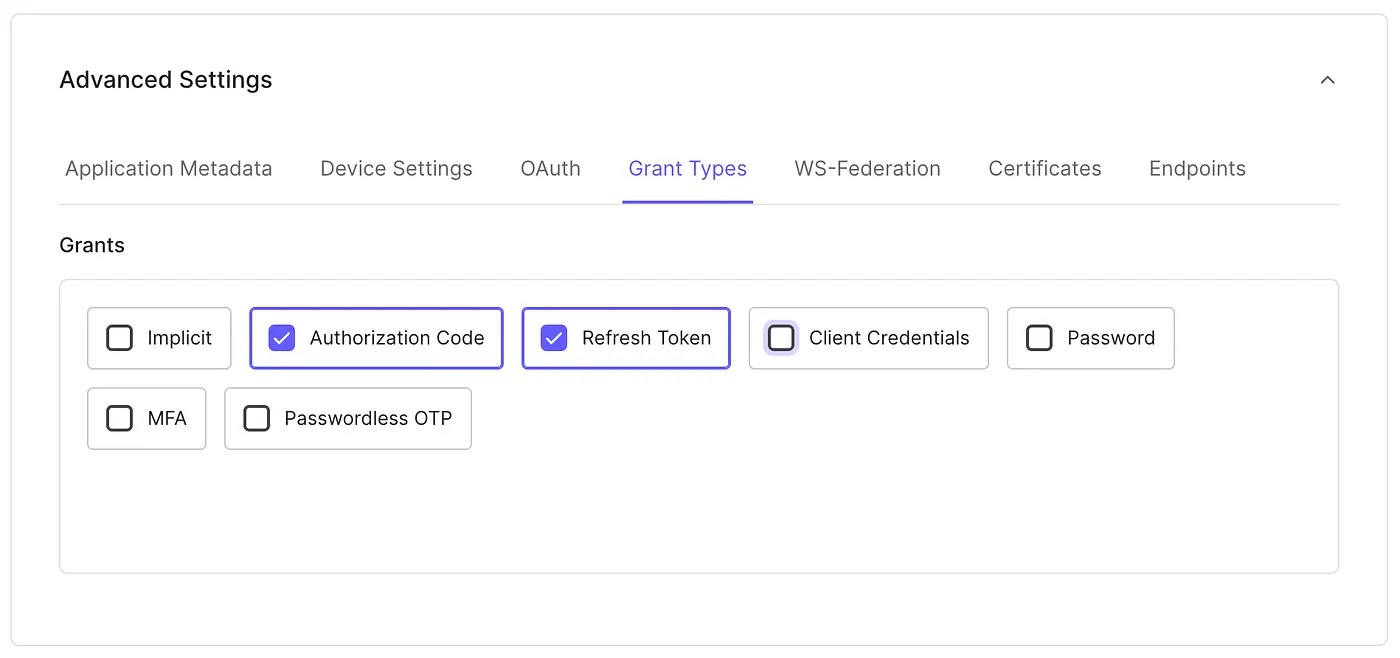Click the Passwordless OTP label text
Viewport: 1400px width, 658px height.
click(368, 418)
